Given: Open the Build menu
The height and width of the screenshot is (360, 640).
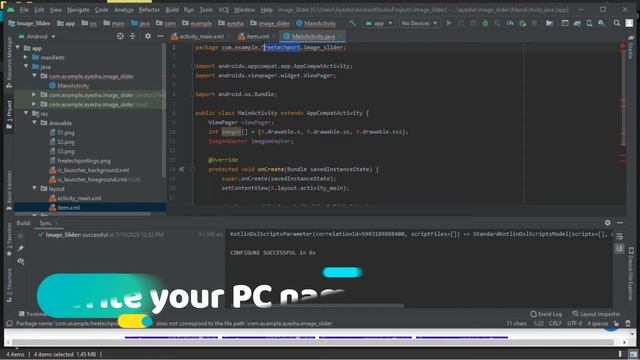Looking at the screenshot, I should (x=172, y=9).
